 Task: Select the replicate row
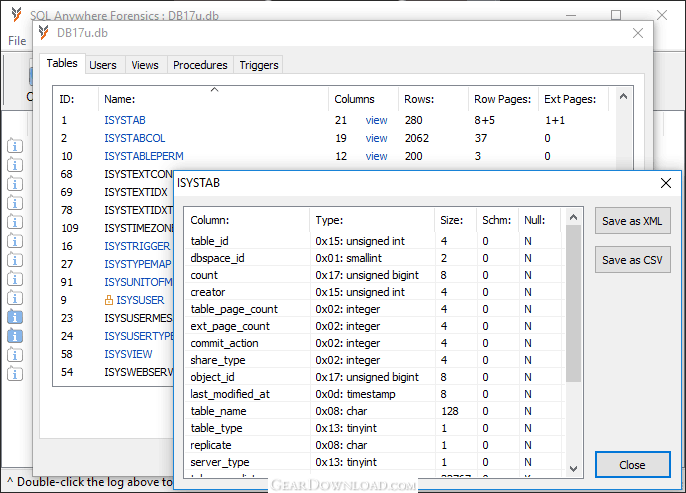(x=374, y=445)
